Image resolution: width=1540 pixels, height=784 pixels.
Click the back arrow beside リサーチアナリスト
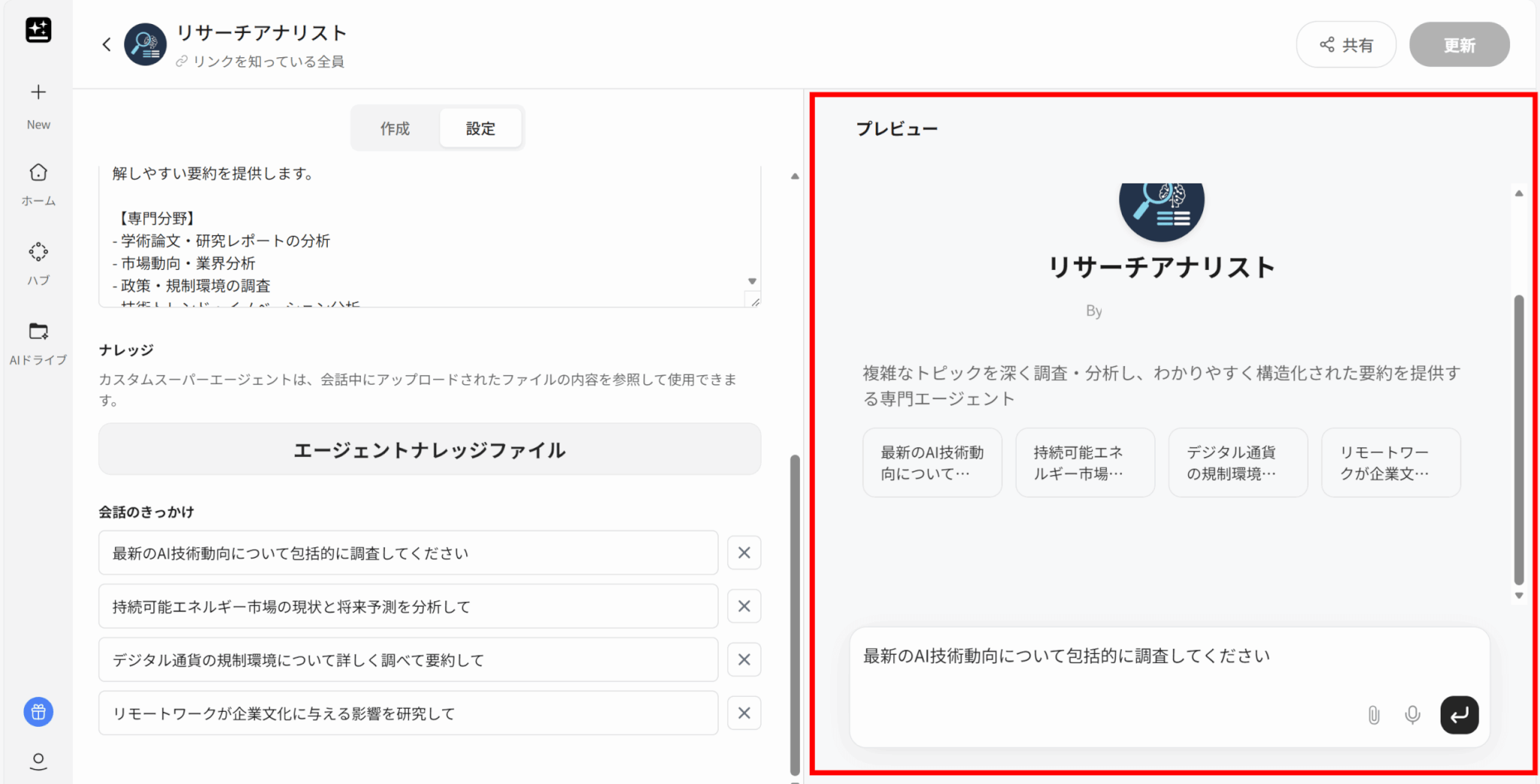[x=106, y=44]
